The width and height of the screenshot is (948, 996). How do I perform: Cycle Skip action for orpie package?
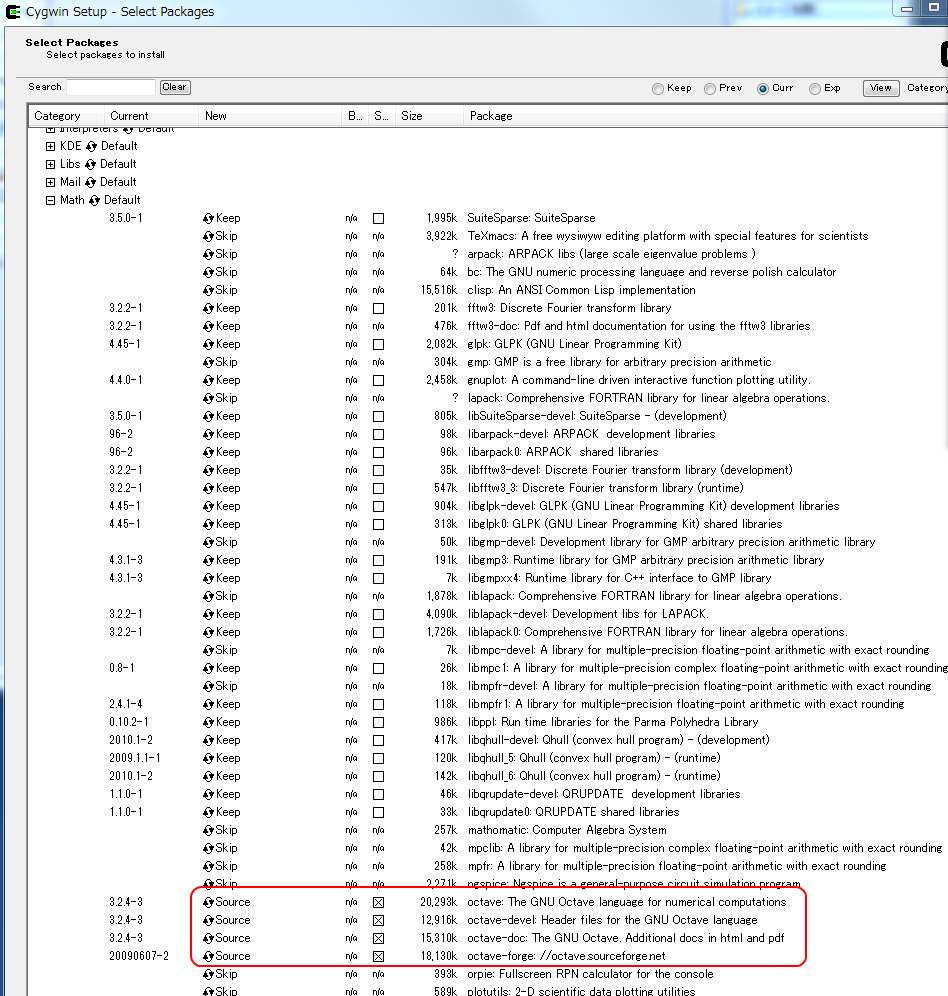coord(208,974)
